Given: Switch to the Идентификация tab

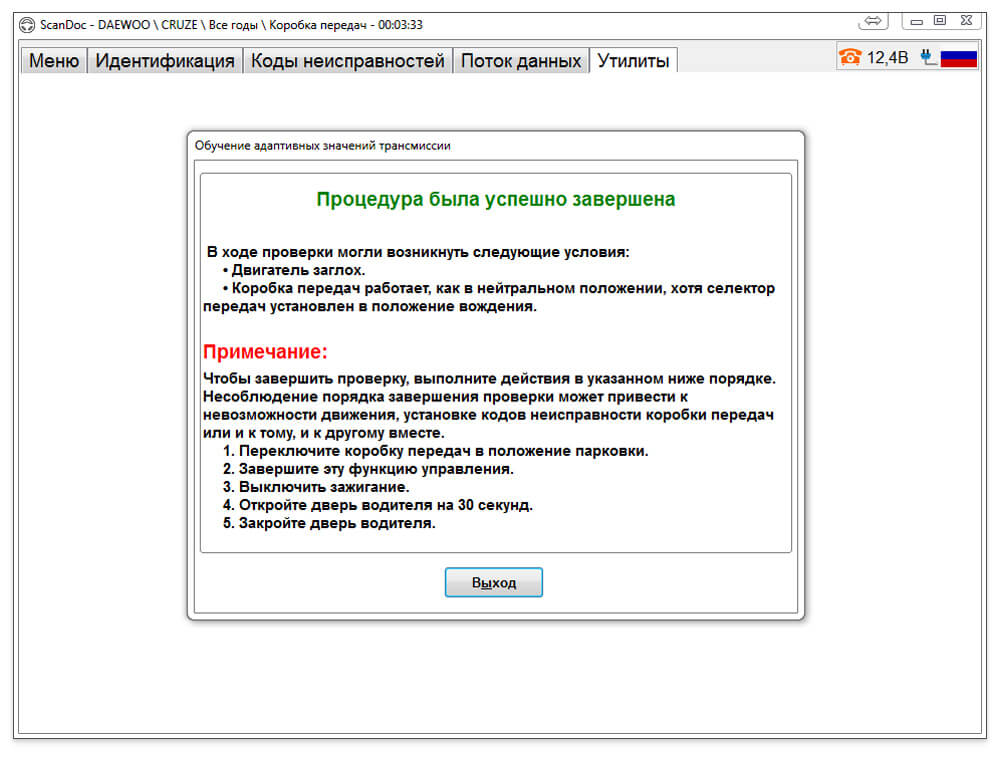Looking at the screenshot, I should tap(165, 61).
